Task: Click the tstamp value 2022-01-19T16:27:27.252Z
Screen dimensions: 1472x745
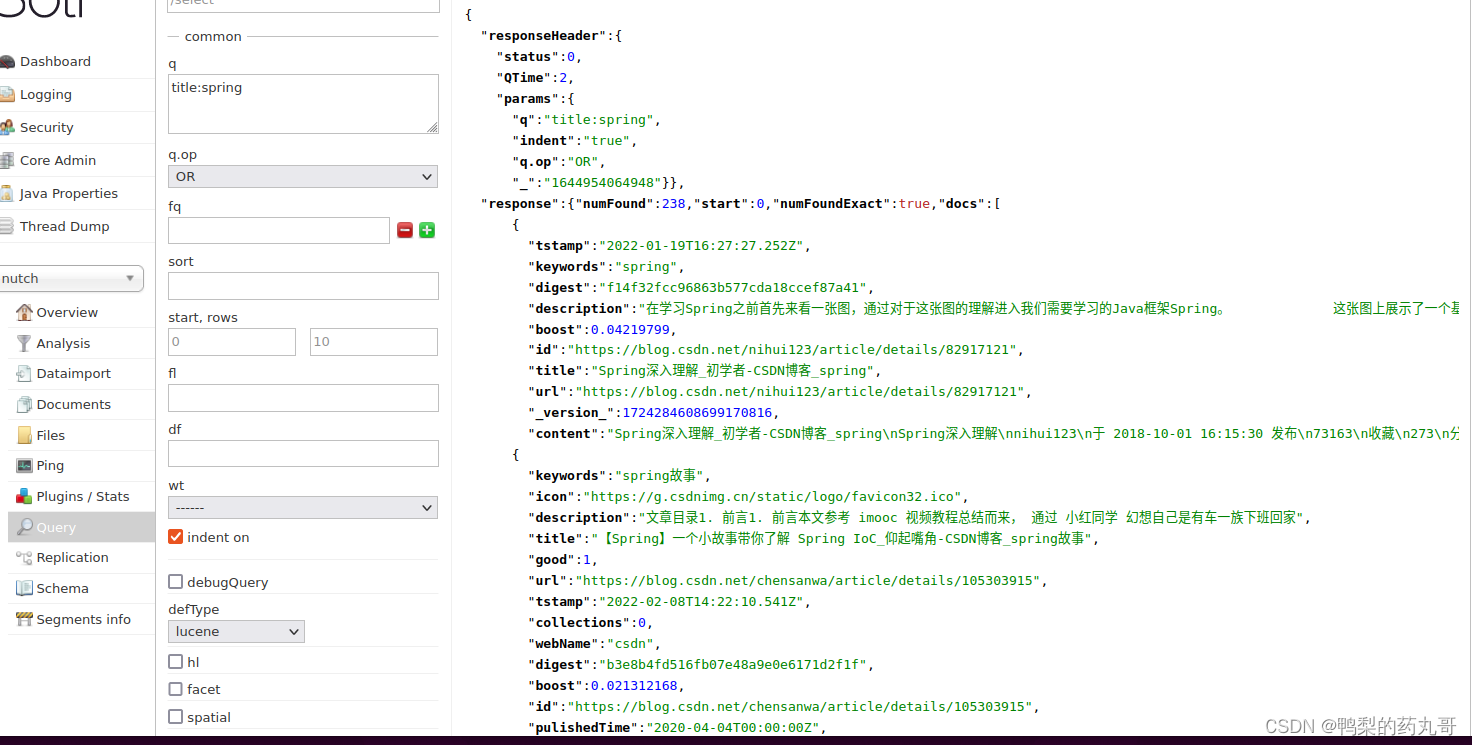Action: [x=703, y=245]
